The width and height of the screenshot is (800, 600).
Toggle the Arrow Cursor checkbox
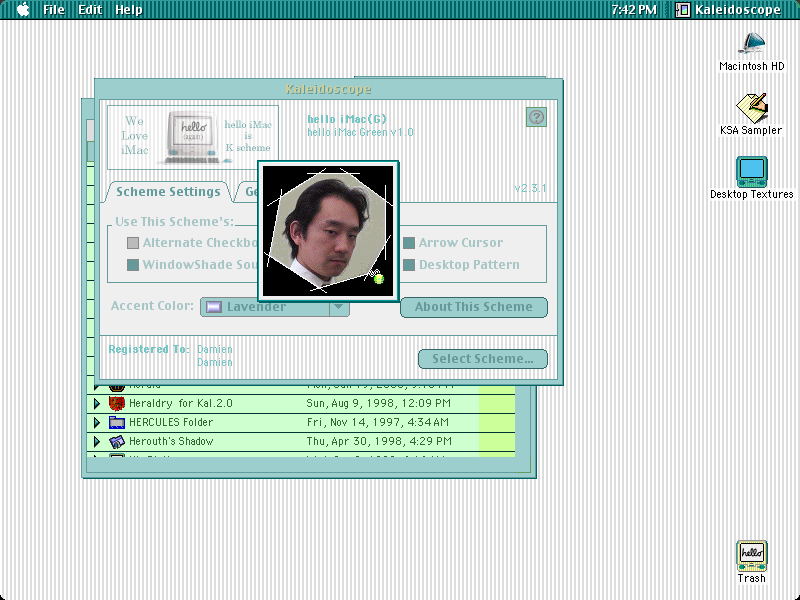pyautogui.click(x=409, y=243)
